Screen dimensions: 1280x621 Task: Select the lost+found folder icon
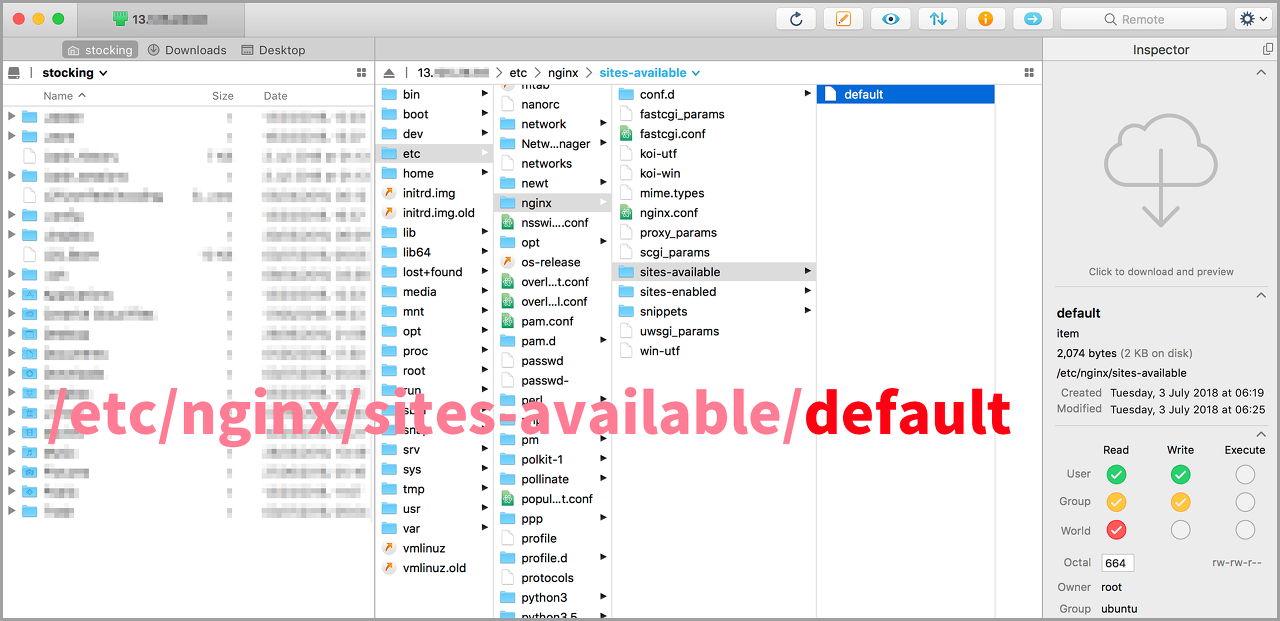[x=390, y=272]
